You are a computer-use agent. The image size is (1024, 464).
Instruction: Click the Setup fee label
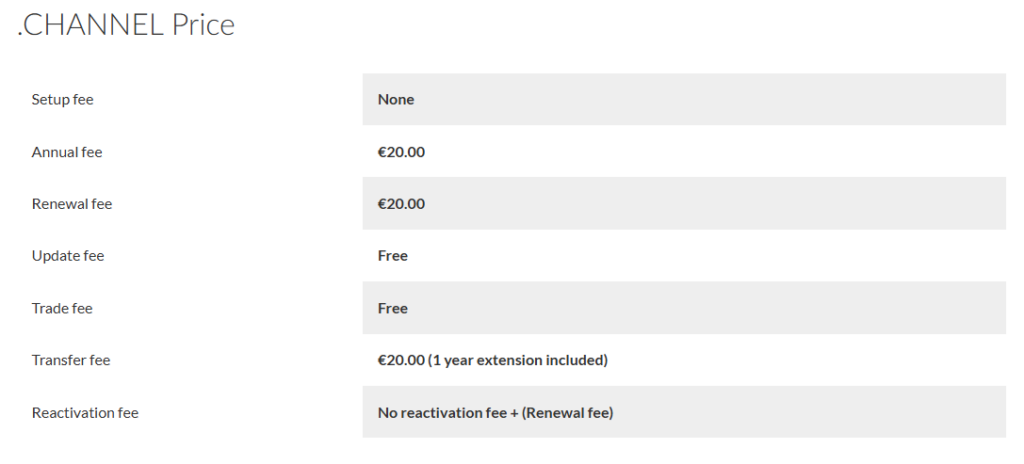pyautogui.click(x=62, y=100)
